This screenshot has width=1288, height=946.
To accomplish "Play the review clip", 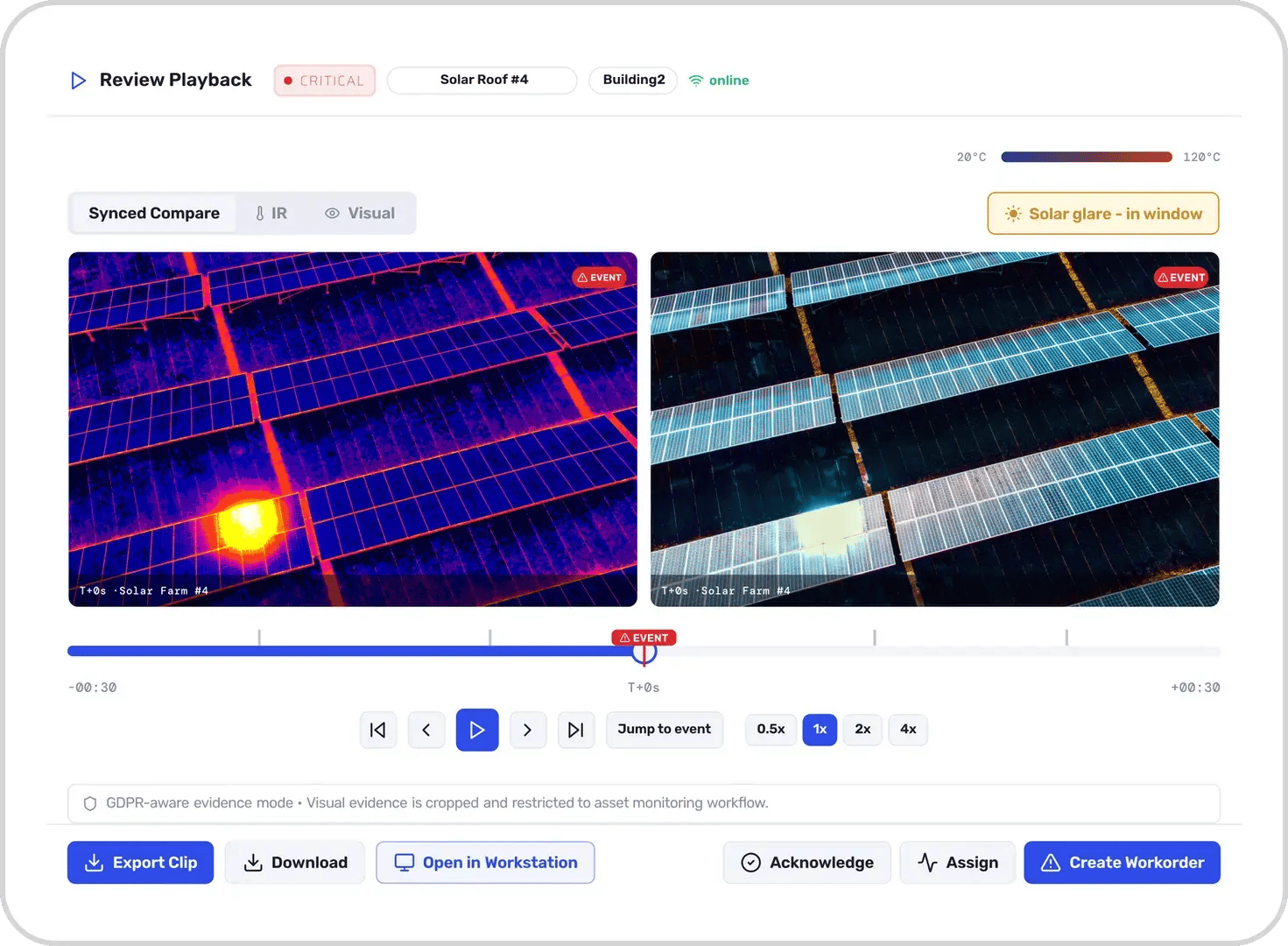I will tap(477, 730).
